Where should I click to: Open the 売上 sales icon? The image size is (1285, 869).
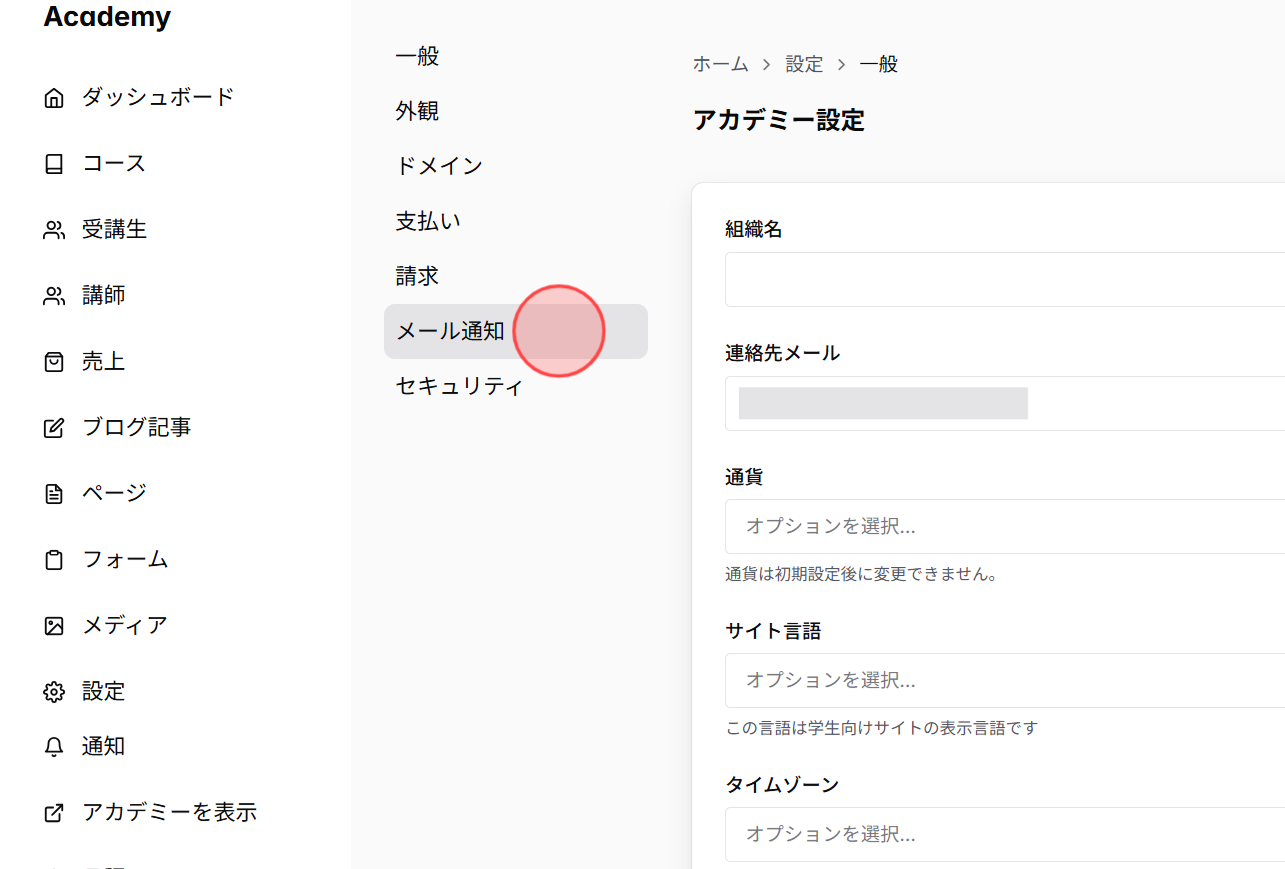click(53, 361)
